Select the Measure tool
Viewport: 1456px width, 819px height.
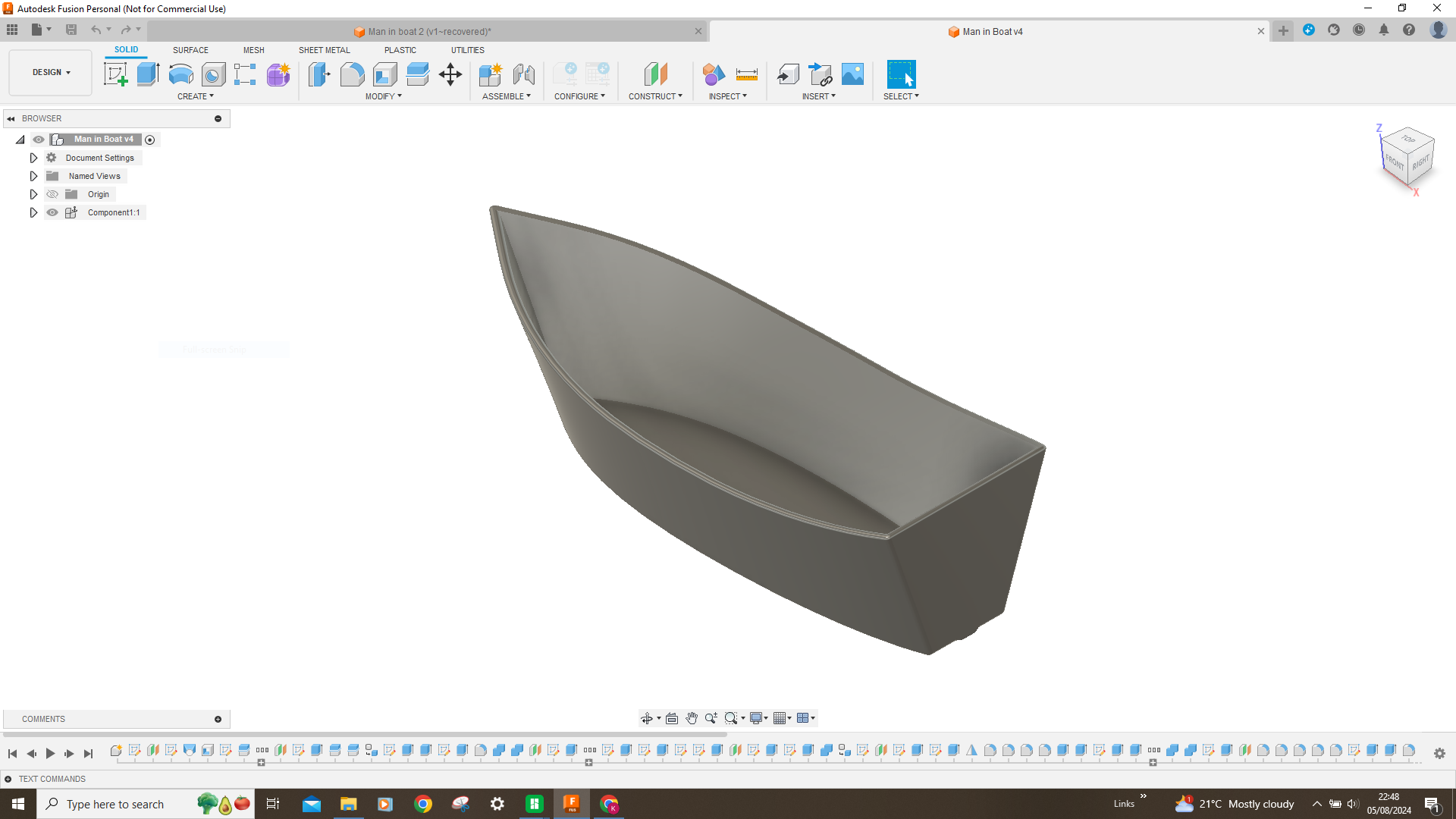(x=747, y=74)
